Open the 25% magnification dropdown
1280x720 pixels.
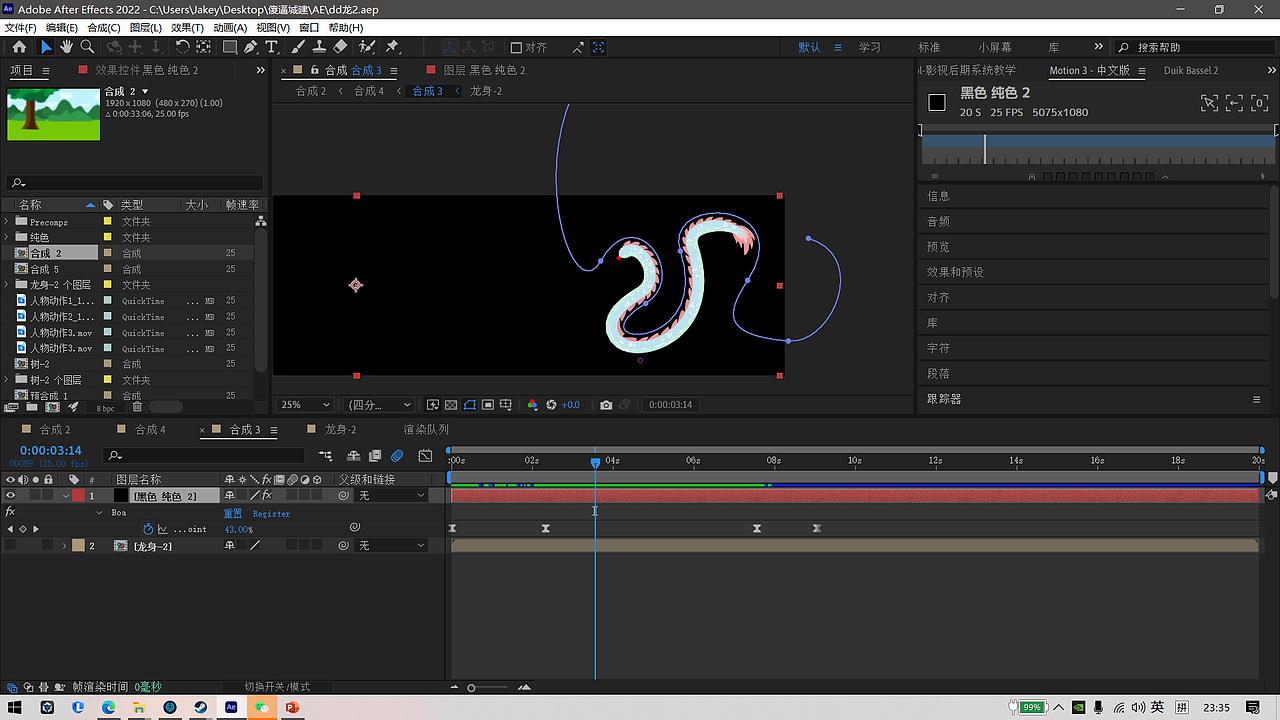tap(305, 405)
